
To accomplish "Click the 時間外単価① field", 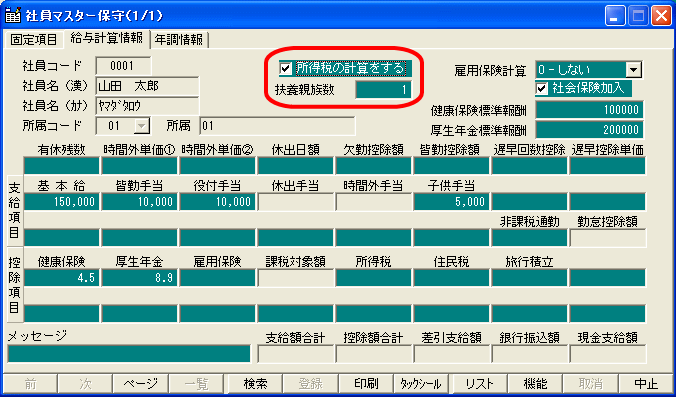I will (x=139, y=166).
